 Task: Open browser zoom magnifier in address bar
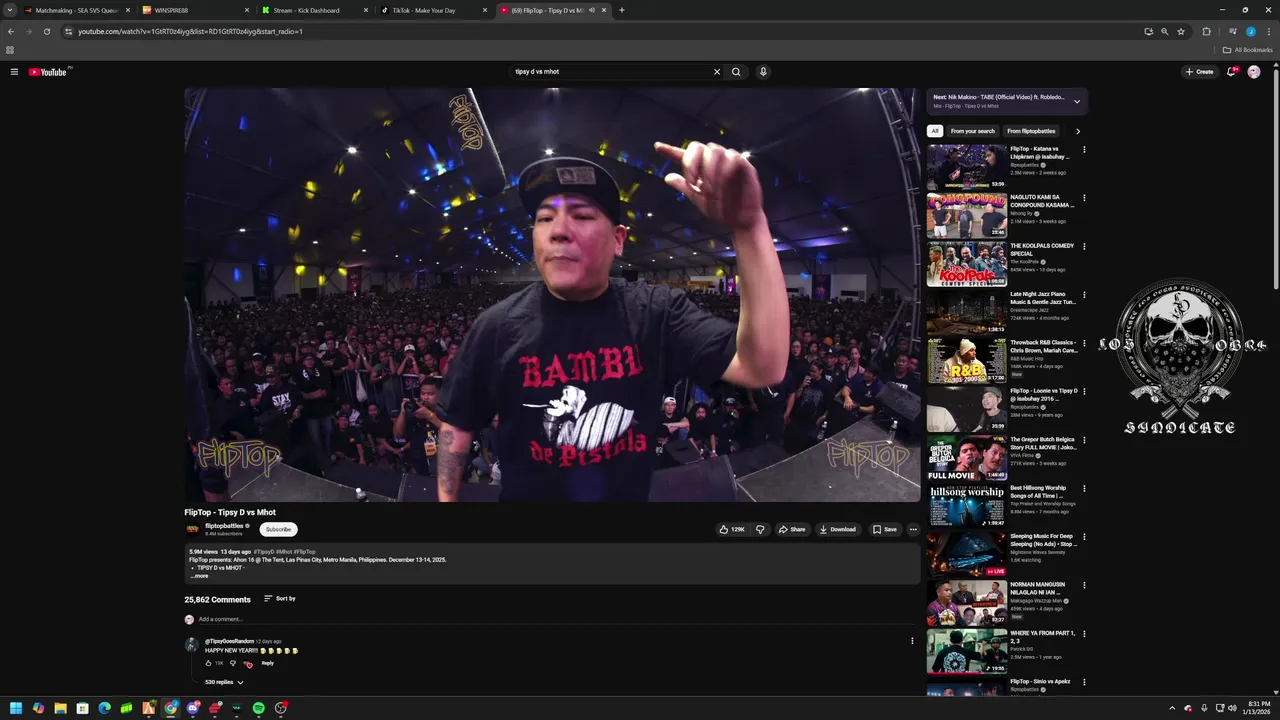click(1164, 31)
